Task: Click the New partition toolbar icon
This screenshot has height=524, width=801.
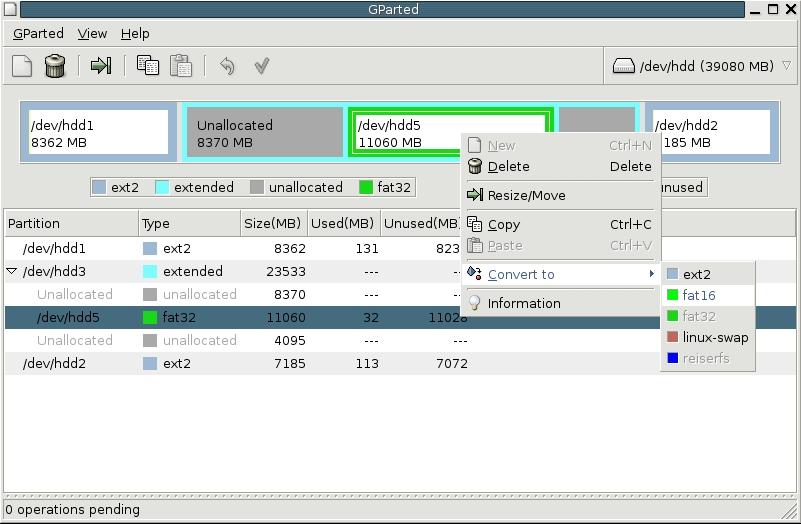Action: point(22,66)
